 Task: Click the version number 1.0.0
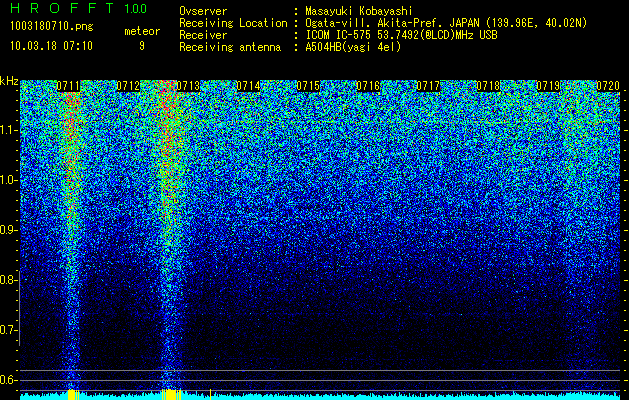pos(135,8)
